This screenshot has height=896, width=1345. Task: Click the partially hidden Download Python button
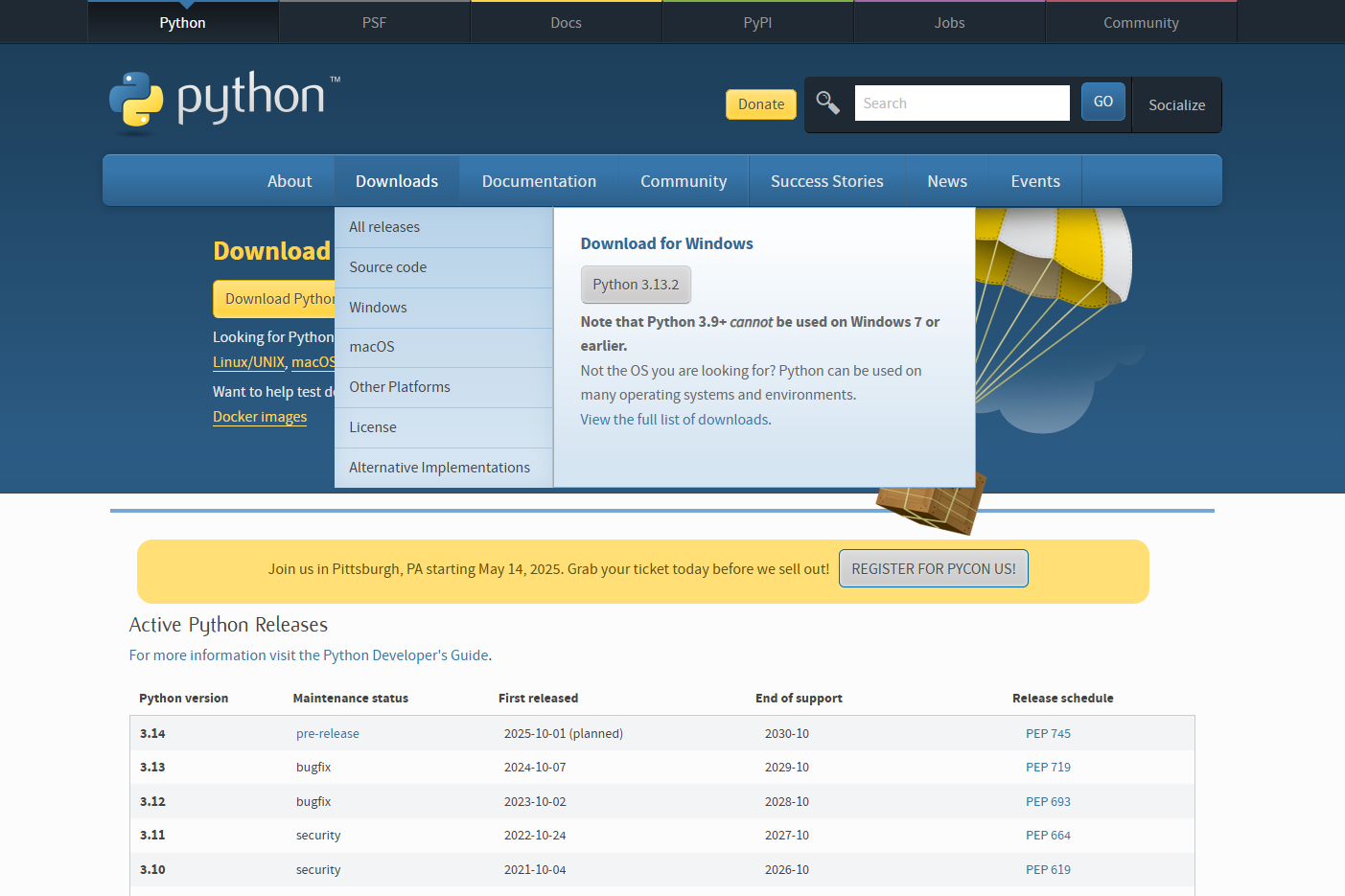coord(274,299)
